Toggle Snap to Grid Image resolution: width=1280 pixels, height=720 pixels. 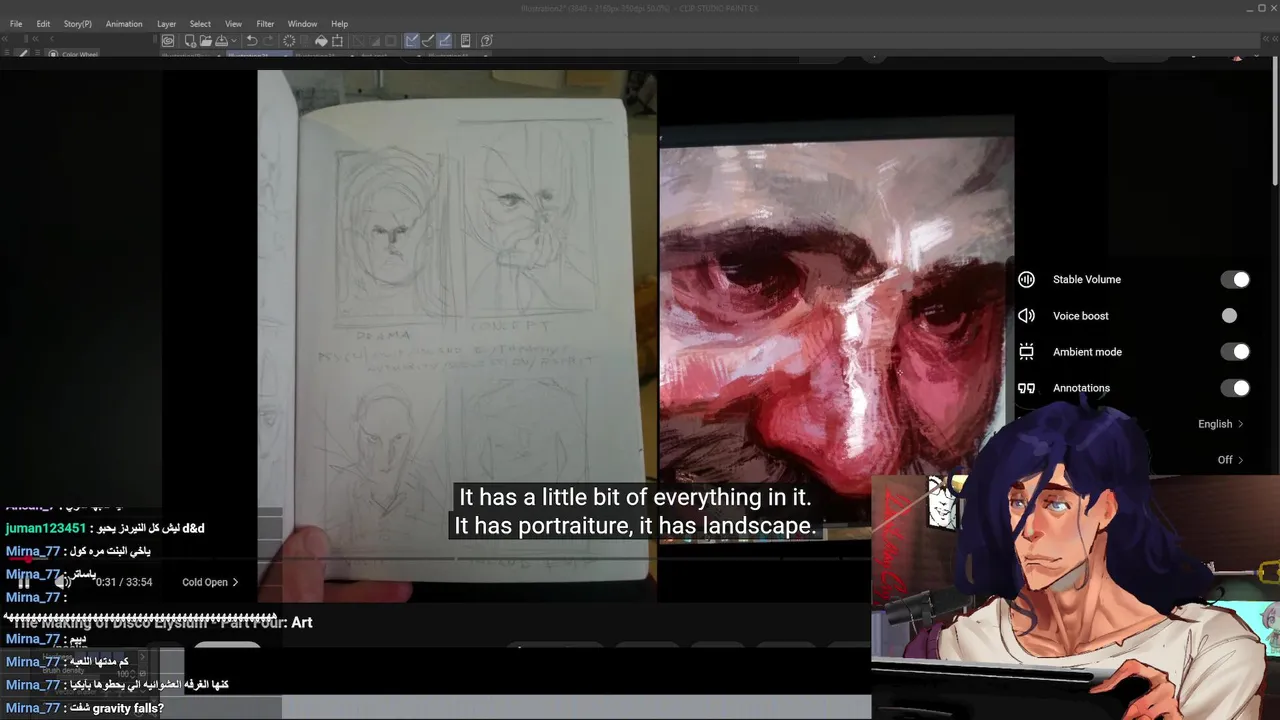(444, 41)
